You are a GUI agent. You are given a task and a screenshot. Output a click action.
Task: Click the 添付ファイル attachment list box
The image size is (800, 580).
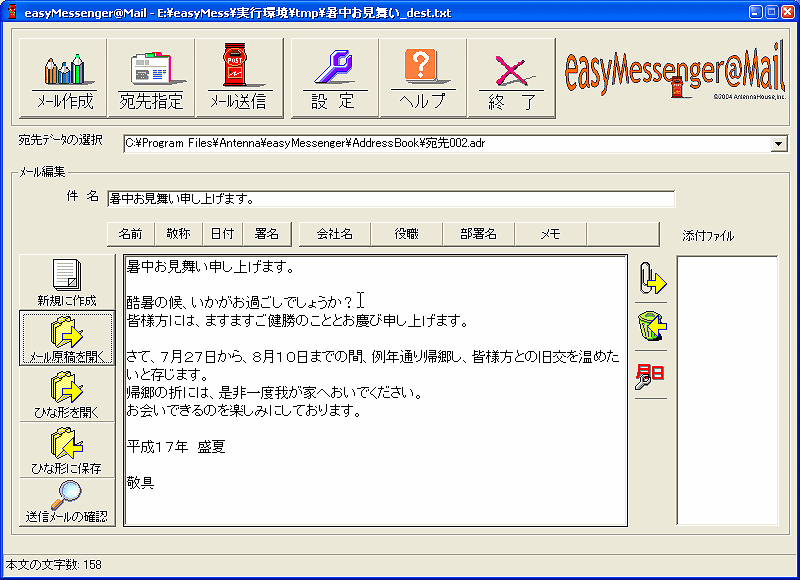point(727,390)
